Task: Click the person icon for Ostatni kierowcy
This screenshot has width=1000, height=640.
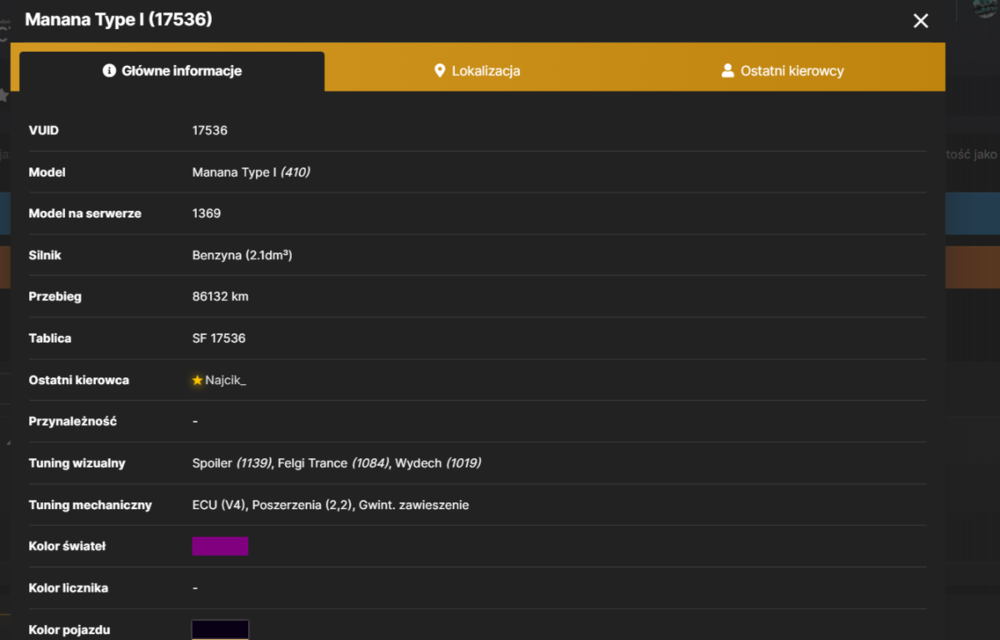Action: coord(727,71)
